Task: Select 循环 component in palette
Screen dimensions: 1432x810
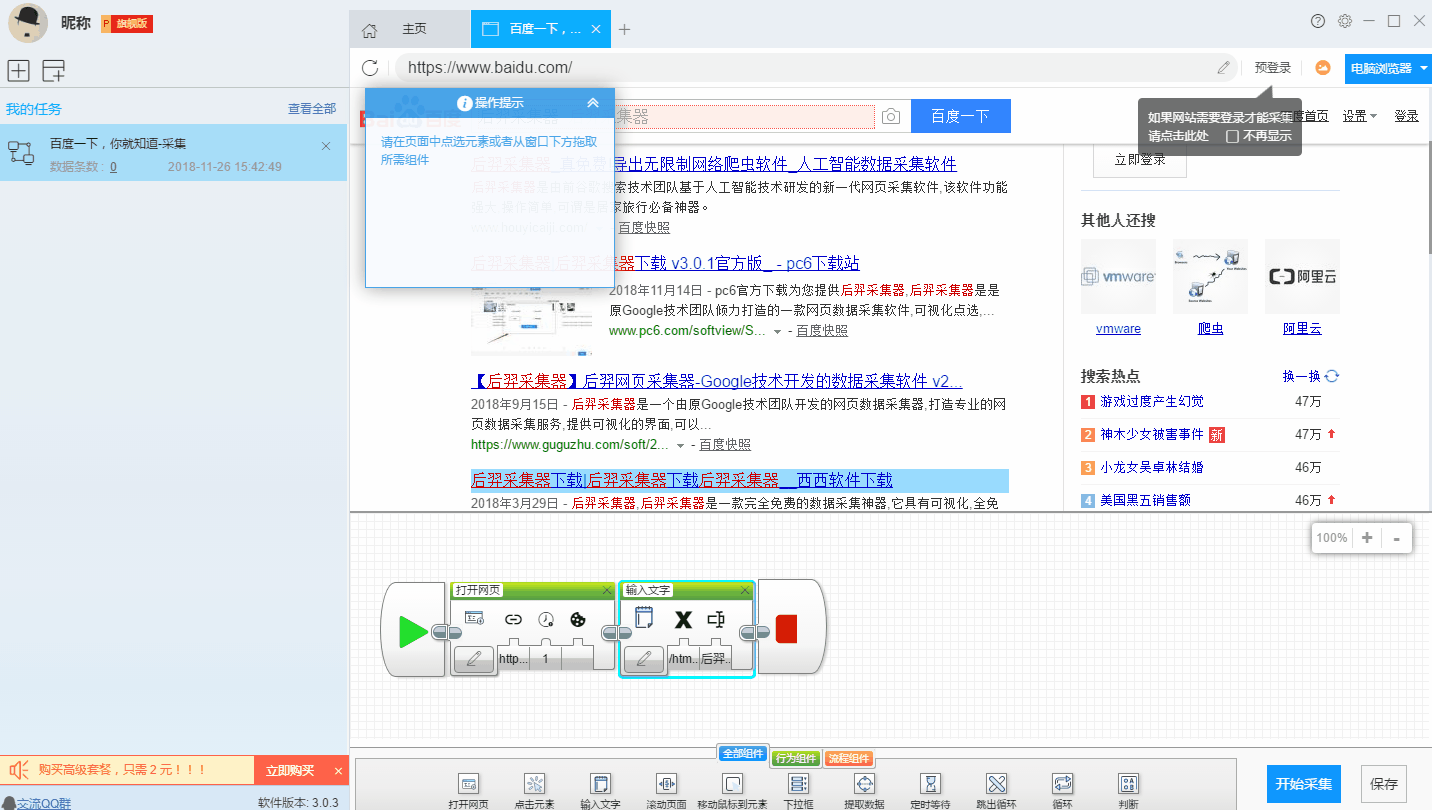Action: pyautogui.click(x=1062, y=791)
